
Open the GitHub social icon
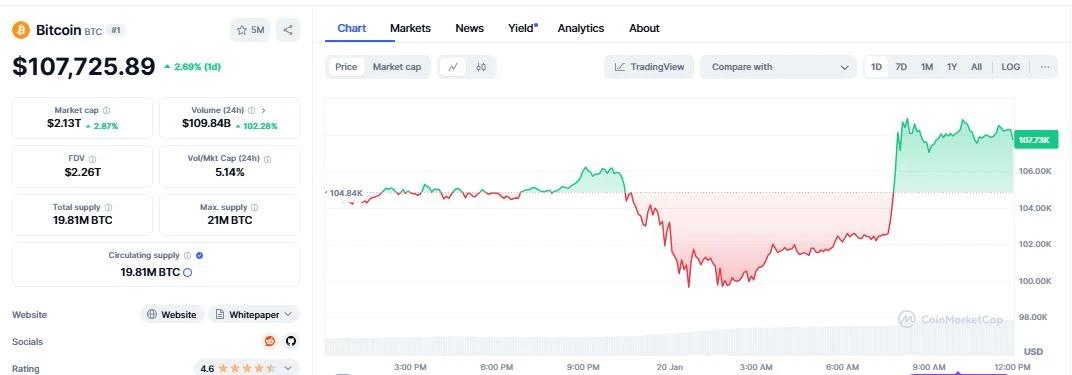tap(291, 342)
